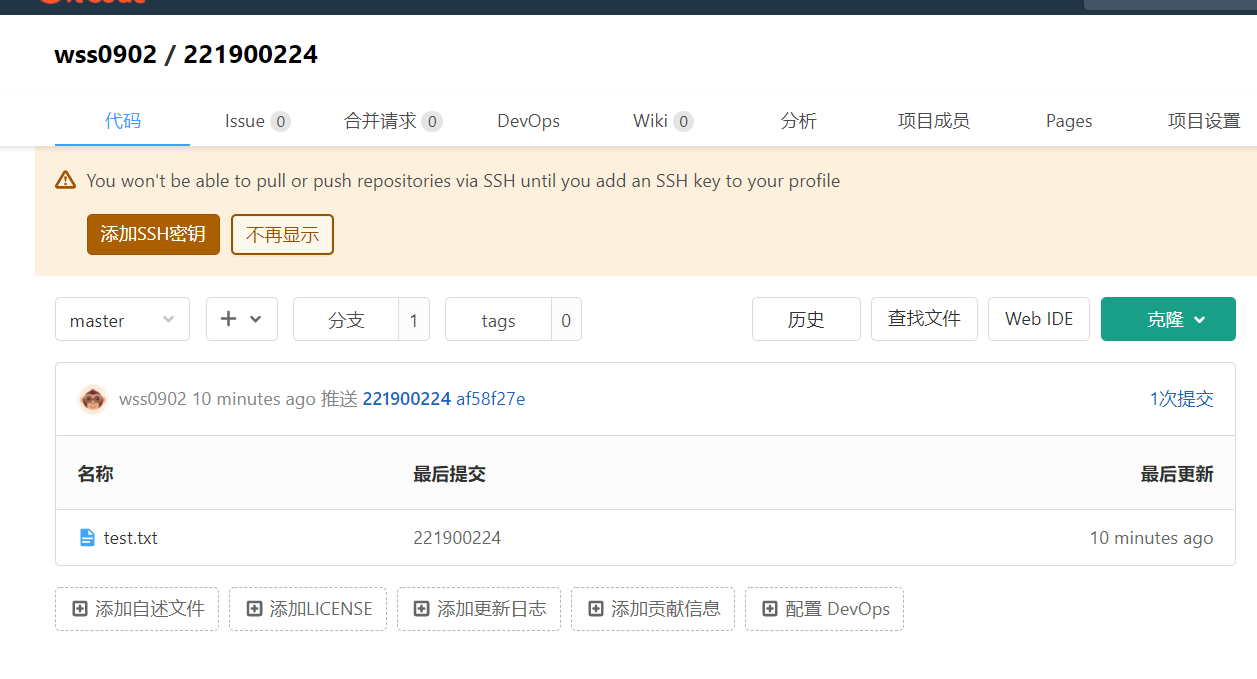The image size is (1257, 679).
Task: Click the 221900224 last commit text in file row
Action: coord(457,538)
